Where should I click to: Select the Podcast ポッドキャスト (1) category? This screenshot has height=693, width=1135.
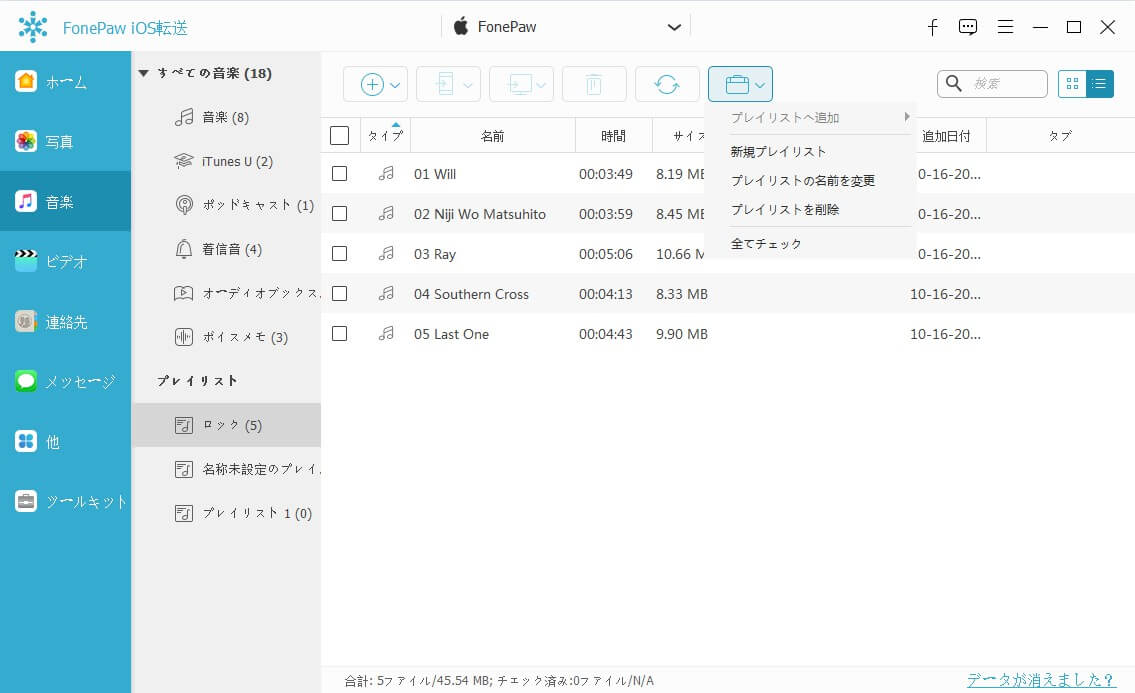[x=226, y=205]
